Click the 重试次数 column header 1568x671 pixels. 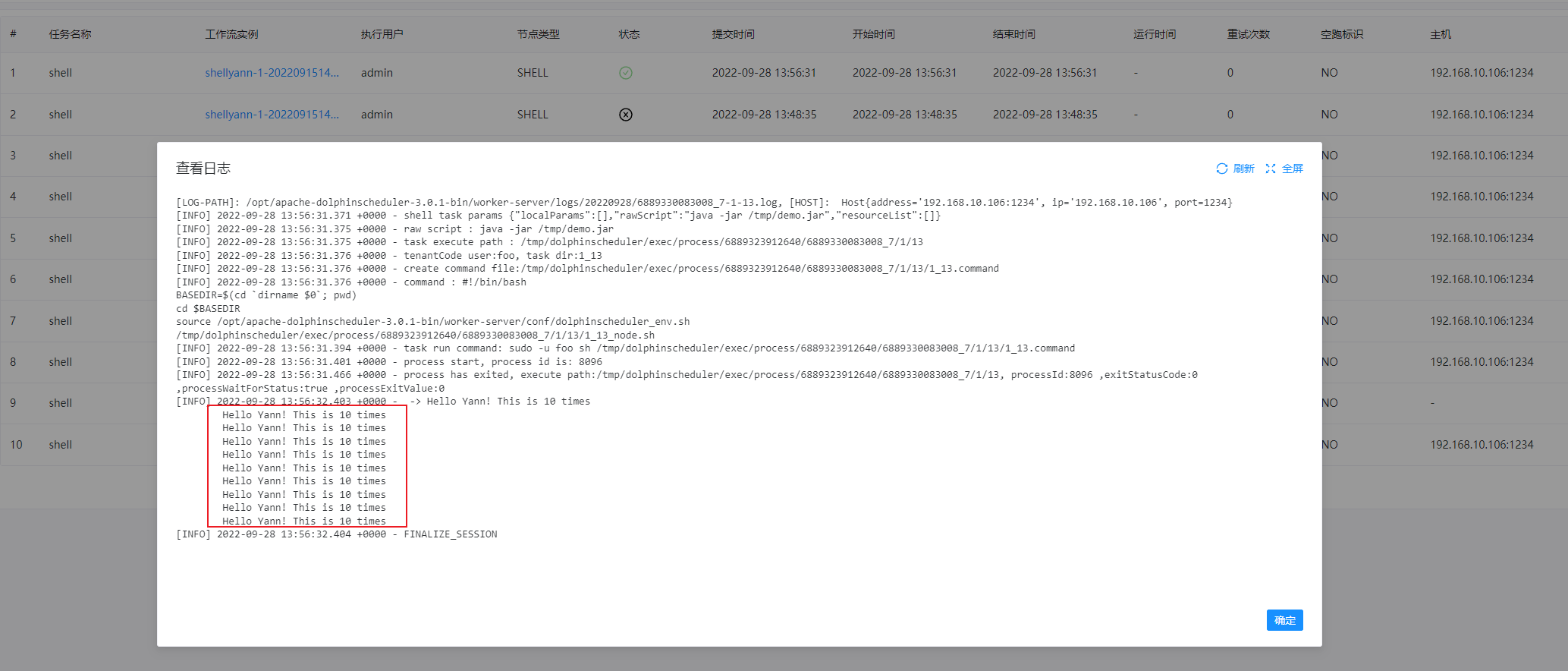1249,34
